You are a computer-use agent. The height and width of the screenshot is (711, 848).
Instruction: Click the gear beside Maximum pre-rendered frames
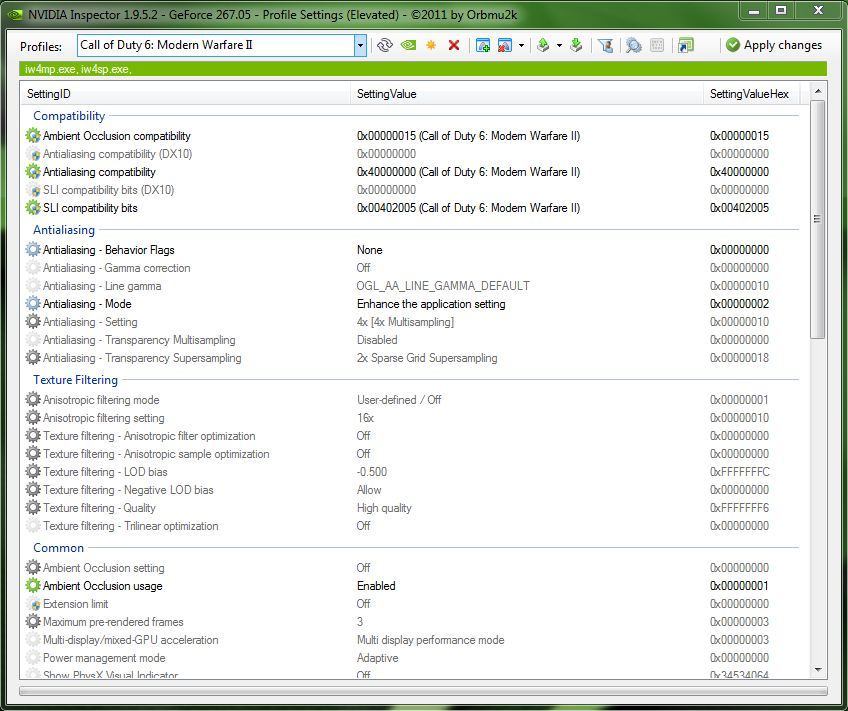pos(33,622)
